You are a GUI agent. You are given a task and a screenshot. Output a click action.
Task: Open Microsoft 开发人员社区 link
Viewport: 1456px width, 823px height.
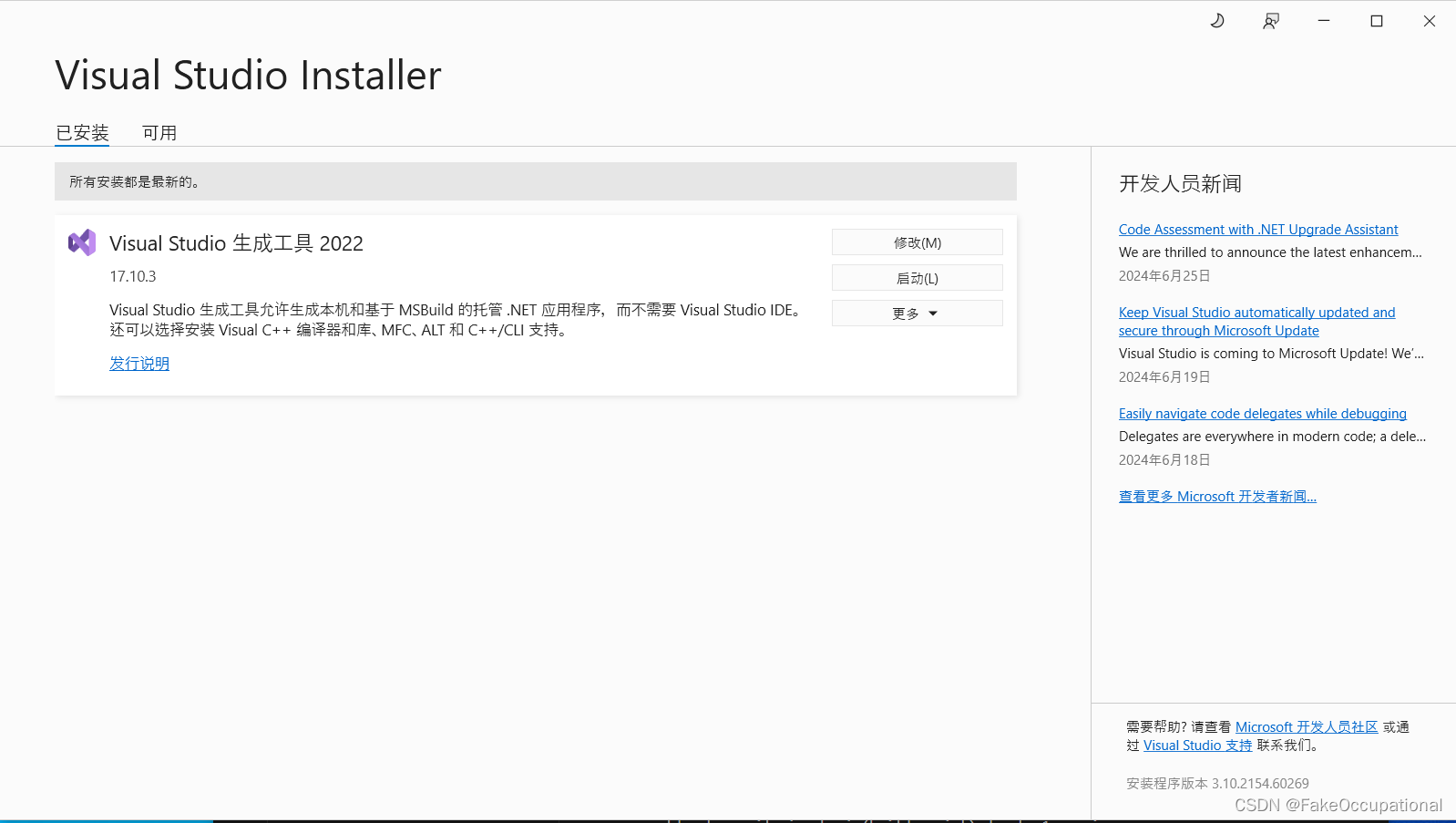1307,727
